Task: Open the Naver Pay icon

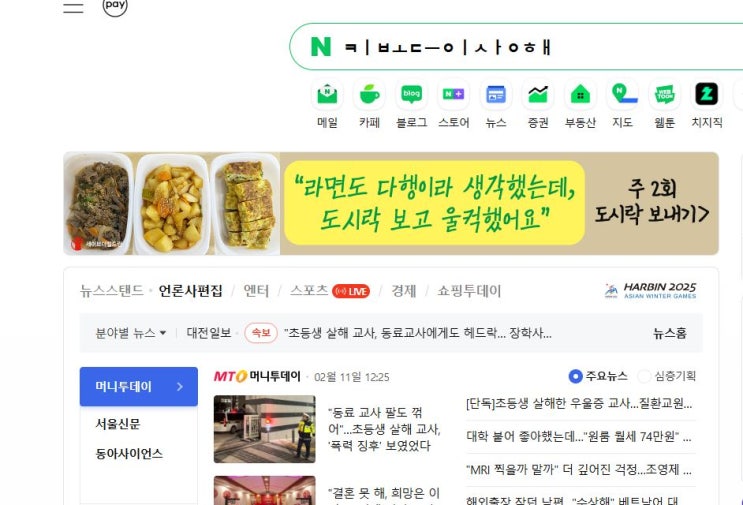Action: click(x=115, y=6)
